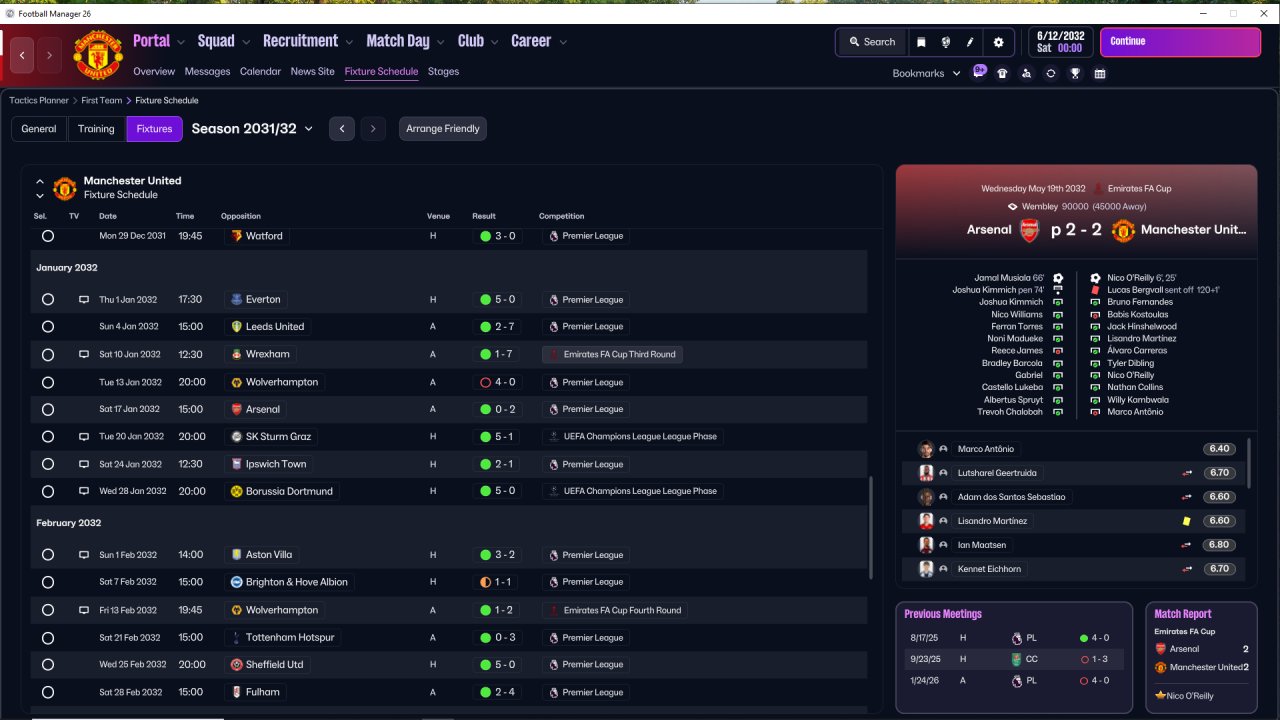Click the TV icon on the Wrexham fixture row

tap(84, 354)
